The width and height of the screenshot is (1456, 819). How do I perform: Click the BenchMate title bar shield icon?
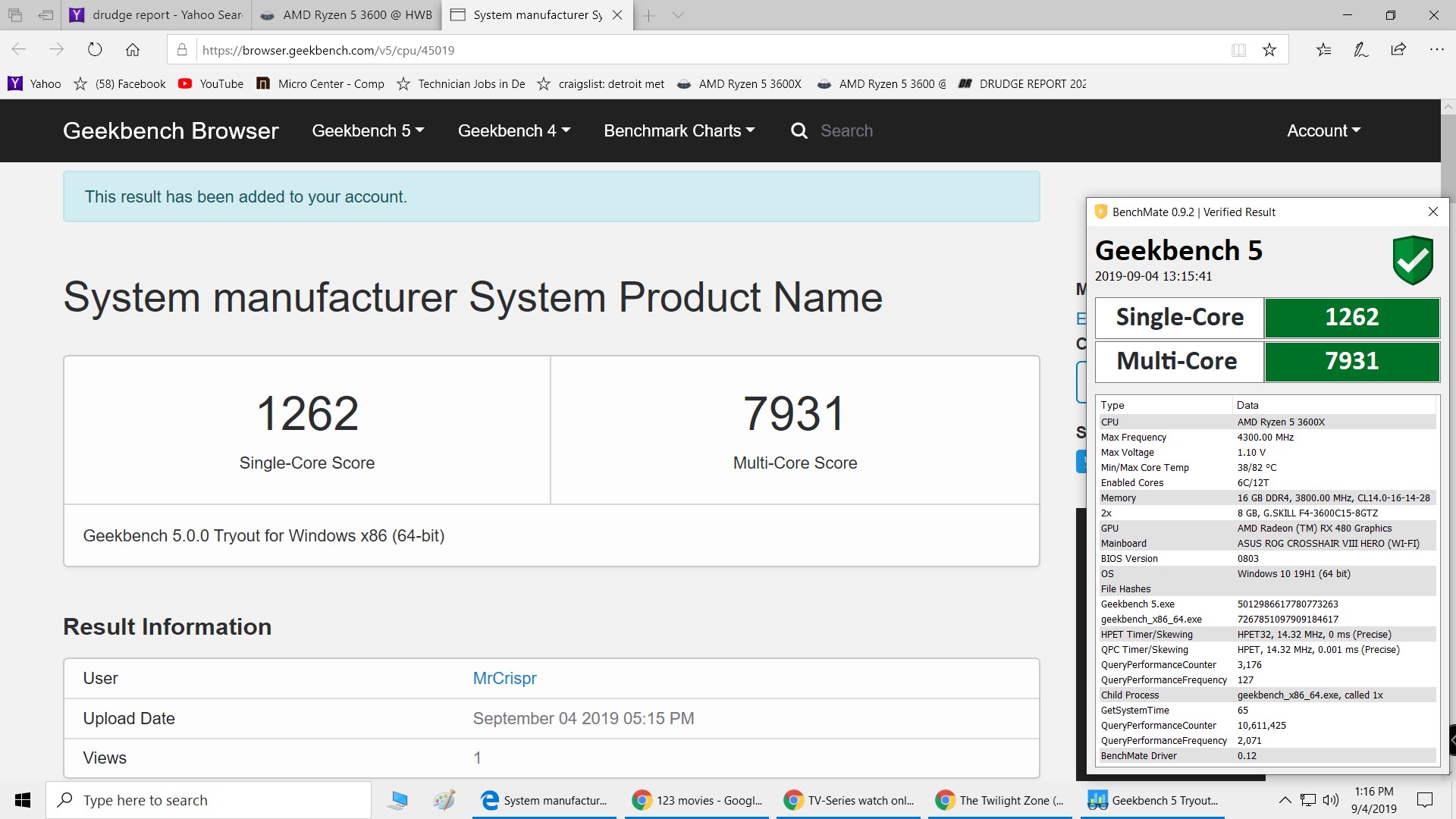[1101, 212]
